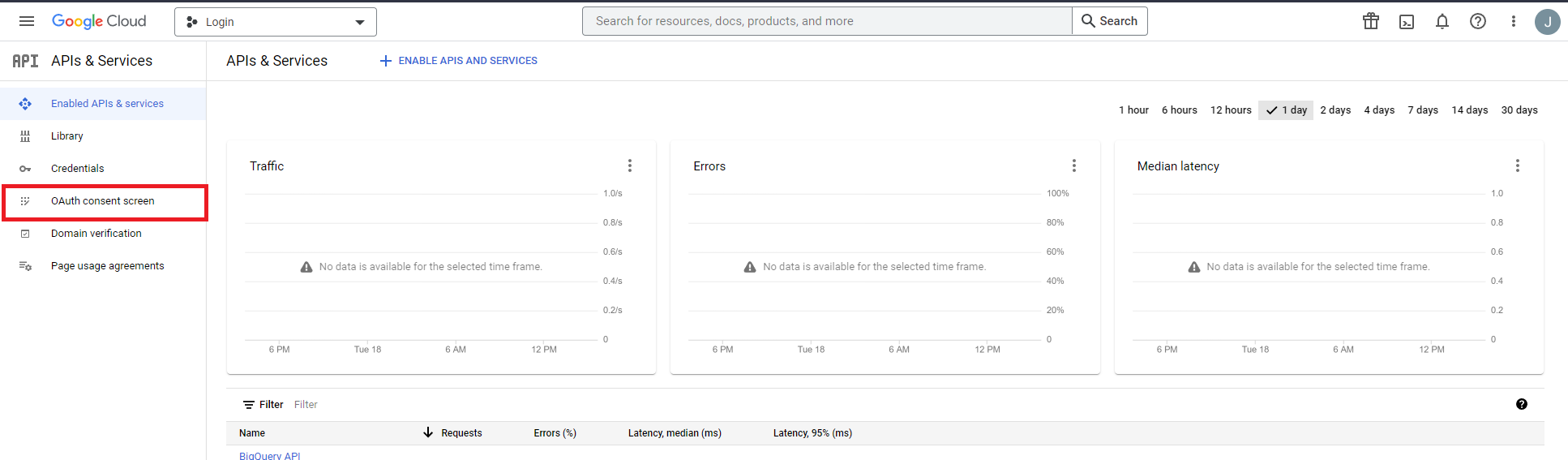Select Enabled APIs & services in sidebar
1568x460 pixels.
tap(103, 104)
